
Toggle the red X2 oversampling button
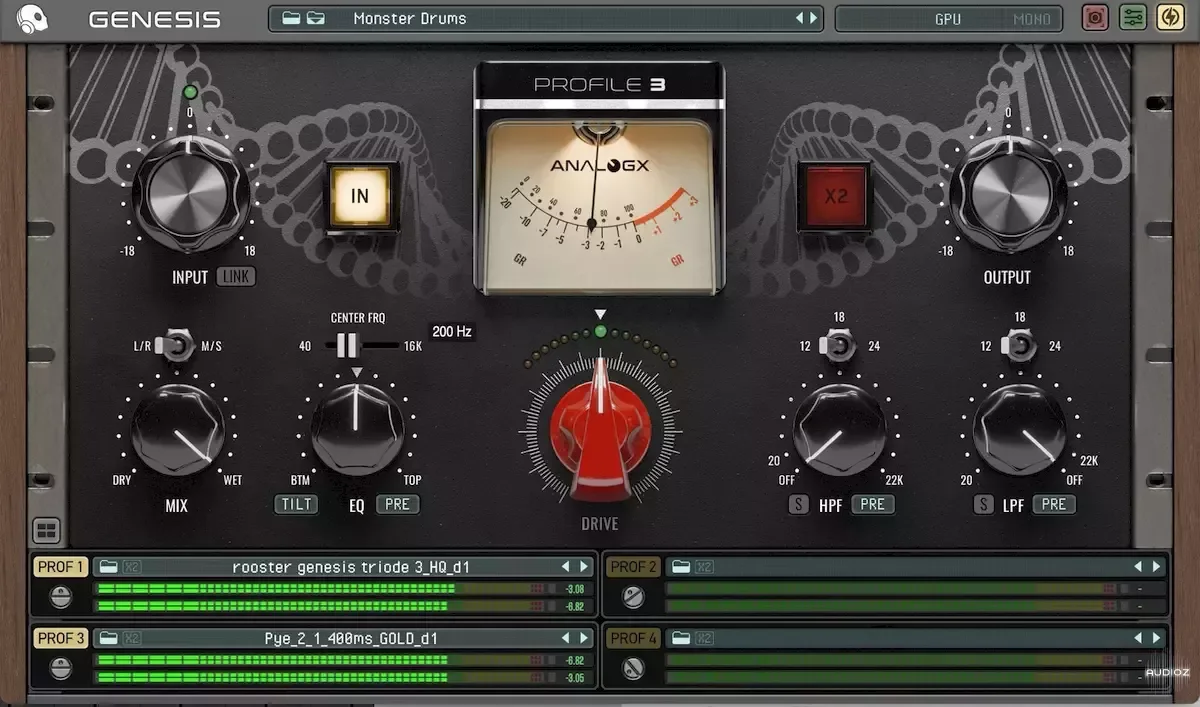pos(836,196)
